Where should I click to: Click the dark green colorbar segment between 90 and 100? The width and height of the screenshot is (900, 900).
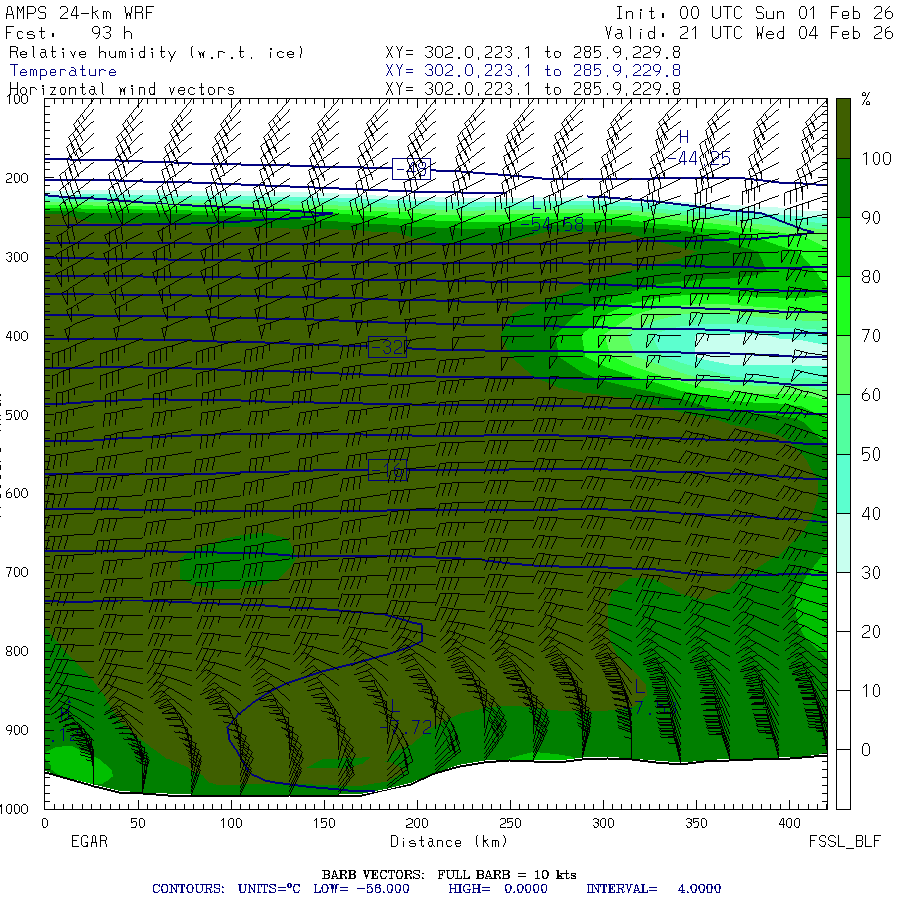(x=843, y=188)
